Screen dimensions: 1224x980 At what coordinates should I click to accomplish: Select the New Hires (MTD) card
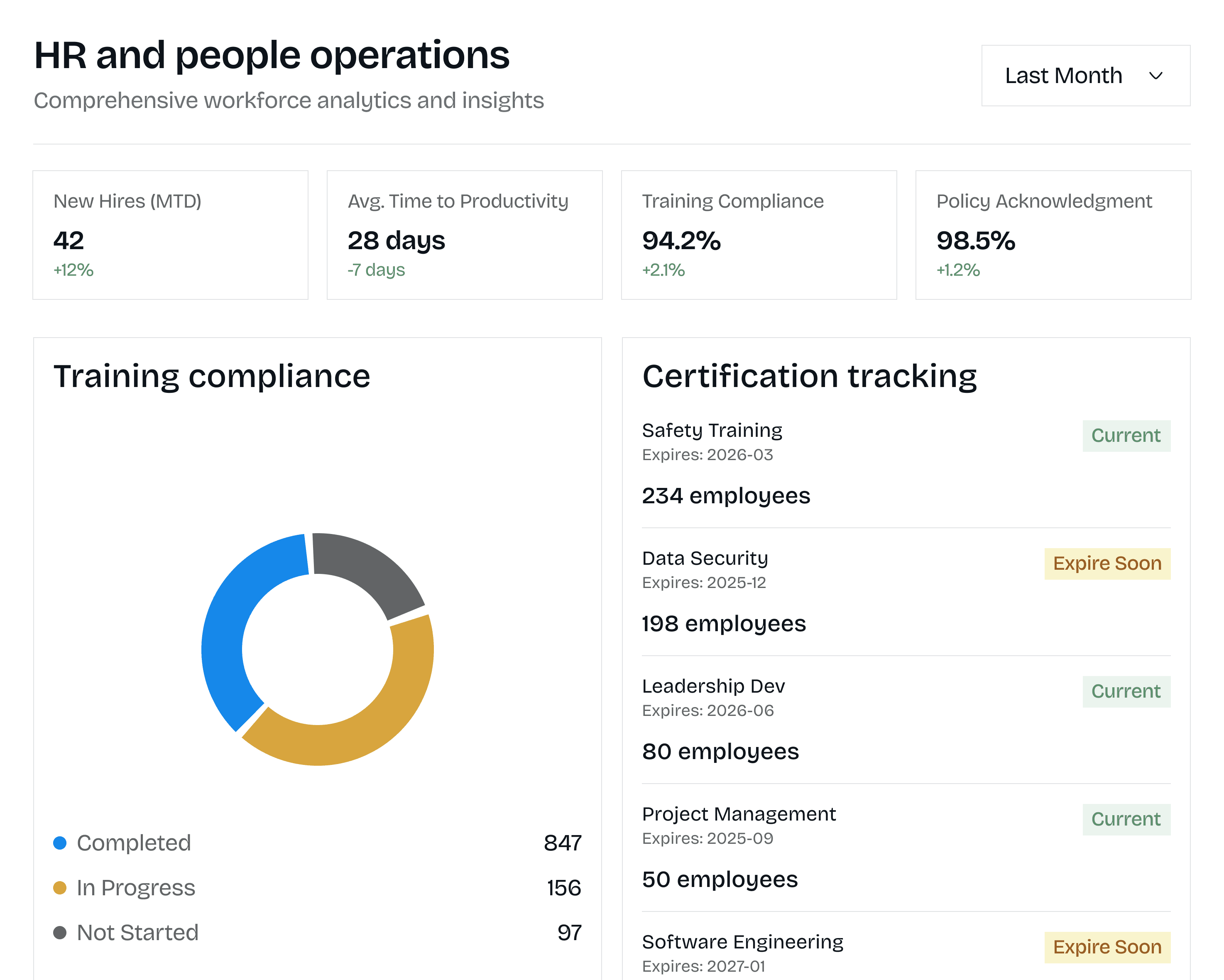(x=170, y=235)
